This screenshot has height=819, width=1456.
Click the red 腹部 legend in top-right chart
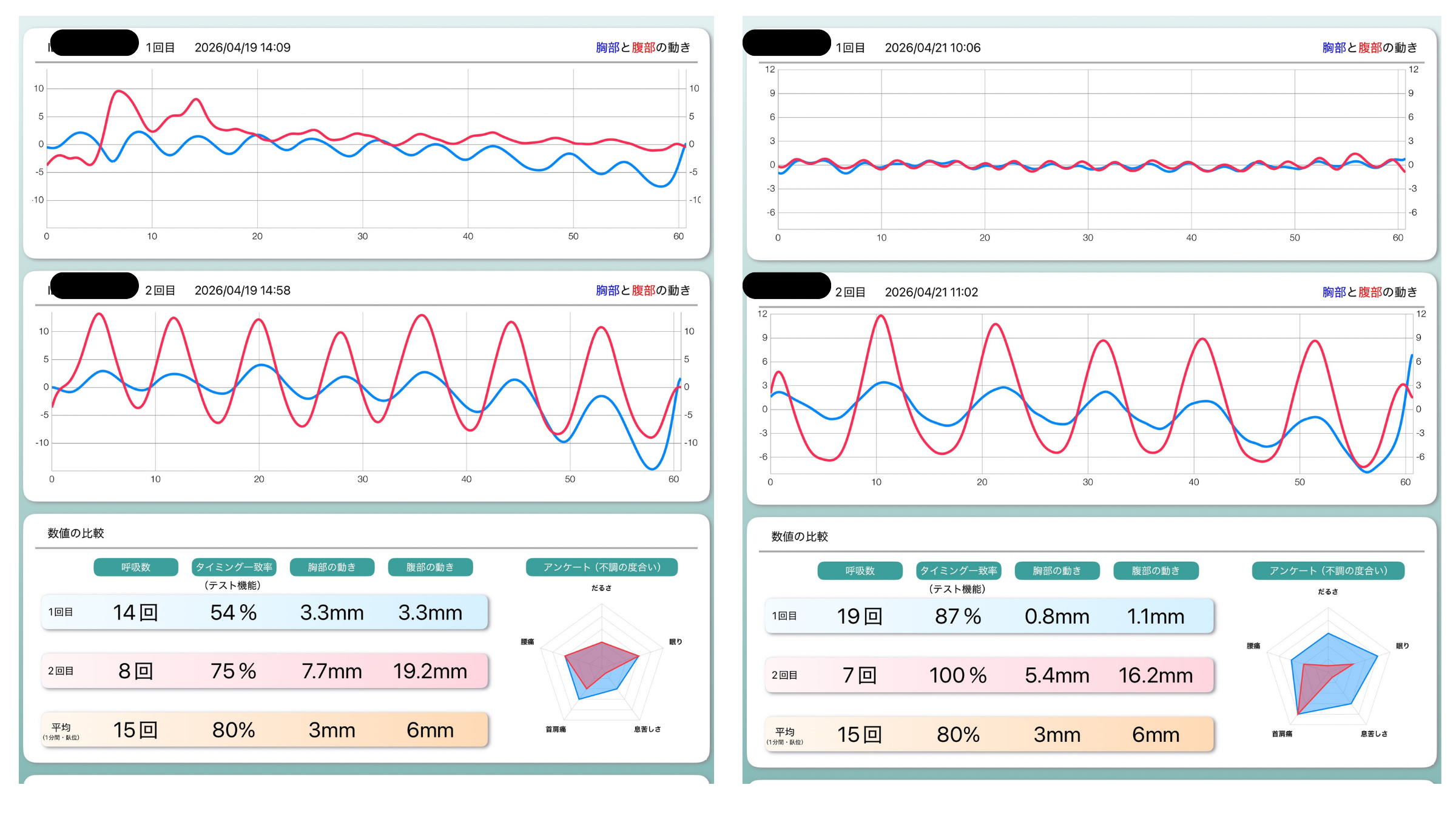(x=1370, y=47)
